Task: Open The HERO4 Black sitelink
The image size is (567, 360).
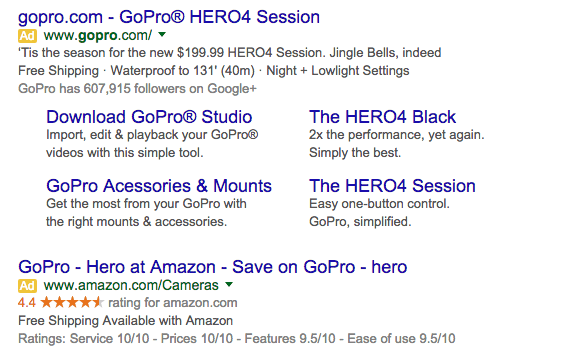Action: 382,117
